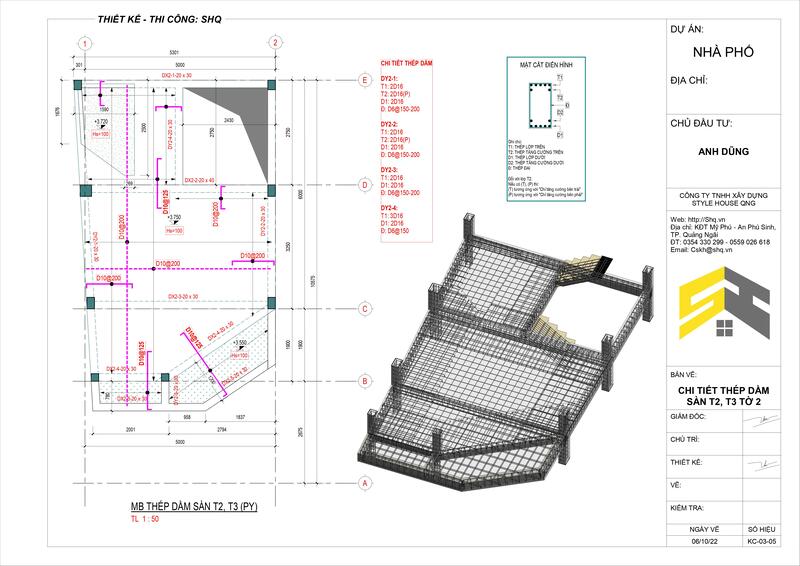
Task: Select beam label DX2-3-20 x 30
Action: click(183, 297)
